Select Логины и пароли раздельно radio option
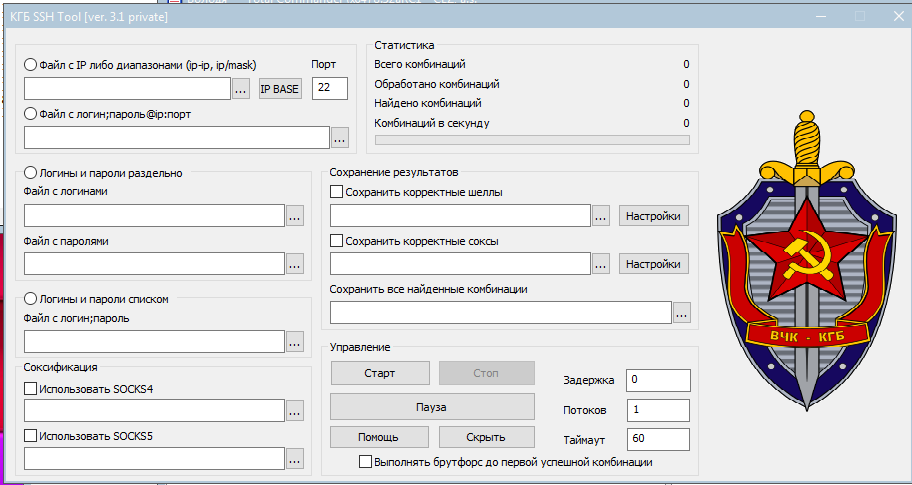Image resolution: width=912 pixels, height=485 pixels. [x=30, y=173]
